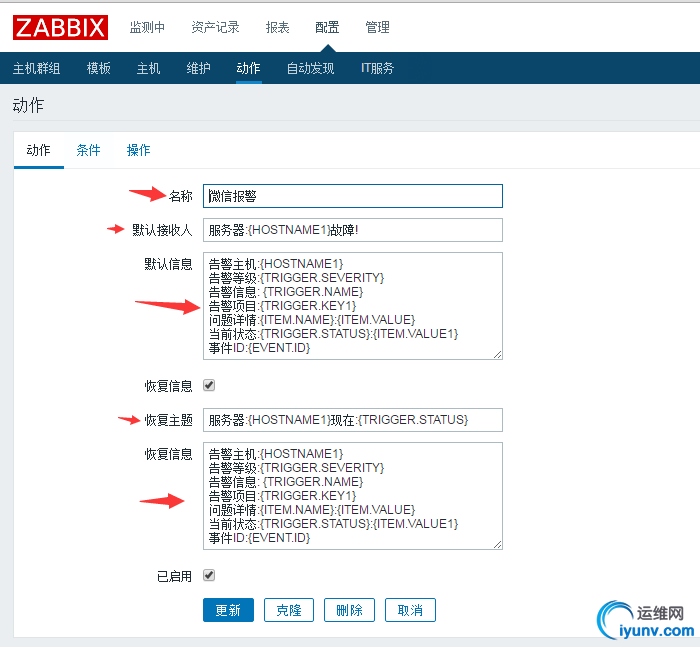Screen dimensions: 700x647
Task: Switch to the 操作 tab
Action: coord(138,150)
